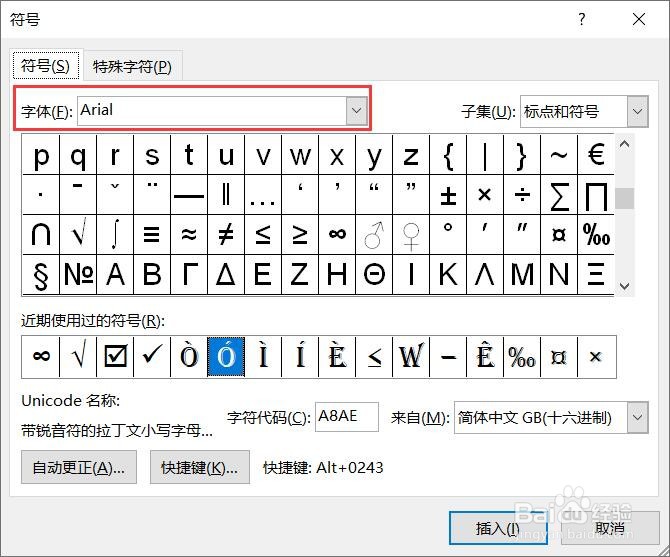
Task: Click the font name field Arial
Action: pyautogui.click(x=212, y=111)
